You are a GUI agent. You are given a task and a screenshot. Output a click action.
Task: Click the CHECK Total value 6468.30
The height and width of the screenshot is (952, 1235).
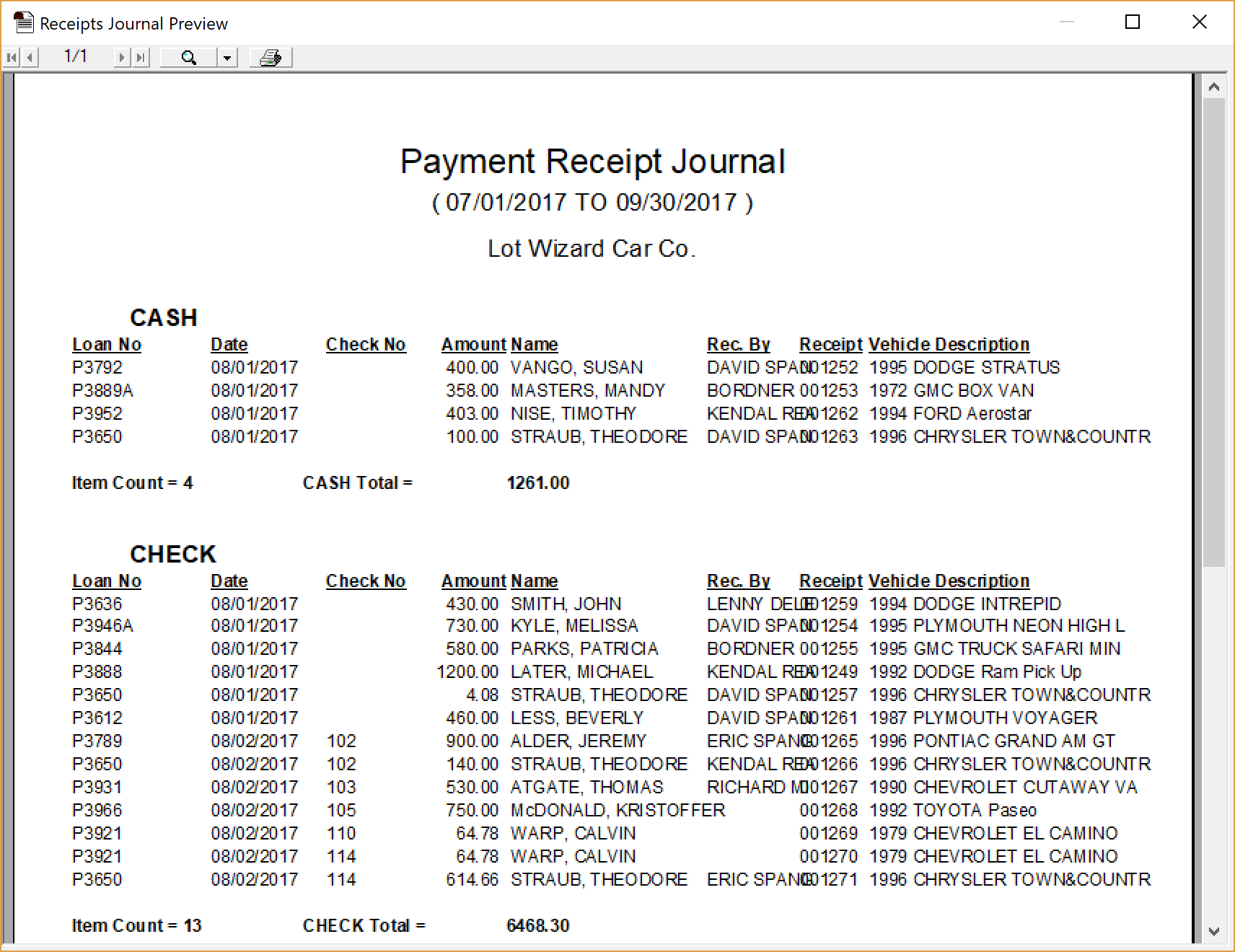coord(538,925)
